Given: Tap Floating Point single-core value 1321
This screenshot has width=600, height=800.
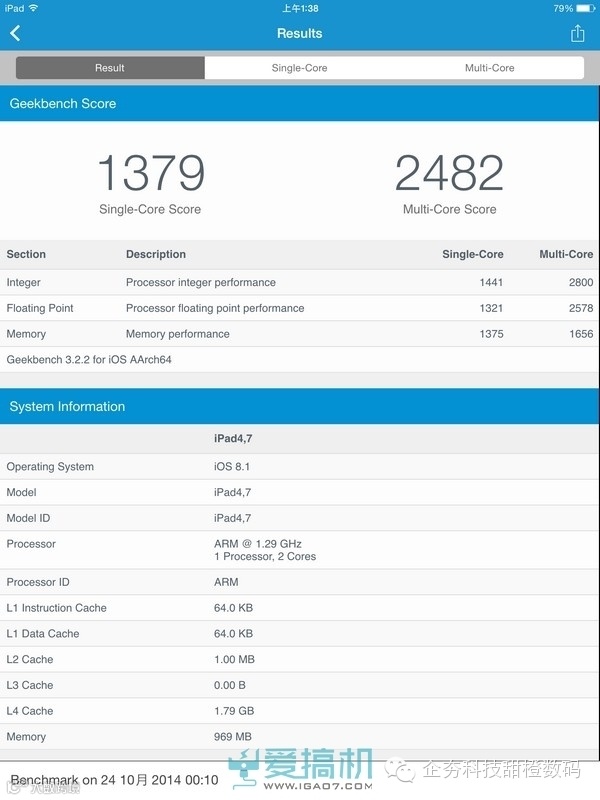Looking at the screenshot, I should (491, 308).
